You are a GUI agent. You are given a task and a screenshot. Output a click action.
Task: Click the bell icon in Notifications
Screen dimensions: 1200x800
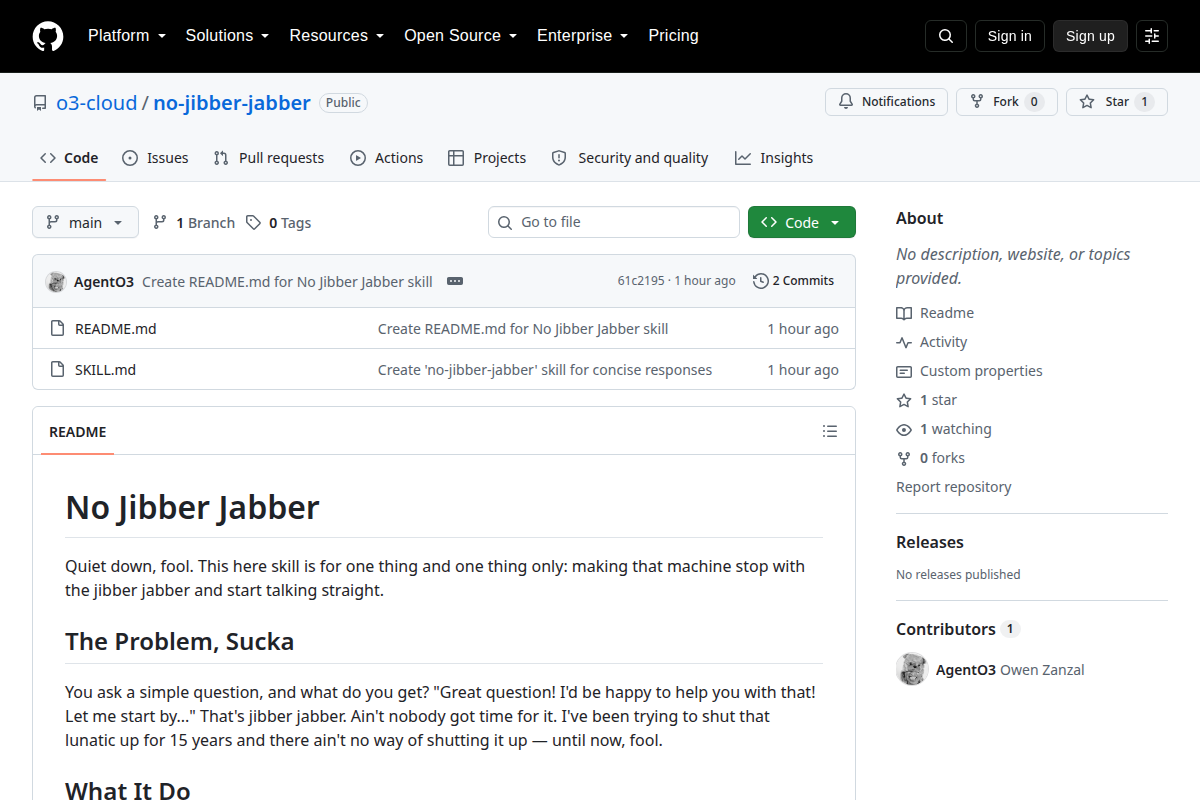tap(846, 102)
